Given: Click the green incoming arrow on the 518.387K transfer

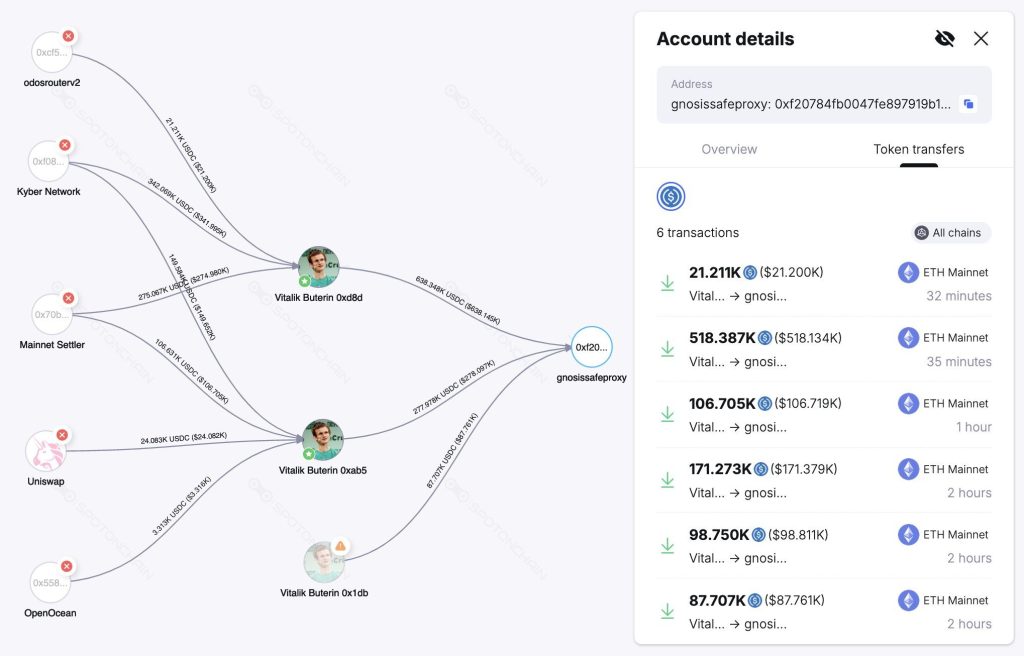Looking at the screenshot, I should pyautogui.click(x=668, y=348).
